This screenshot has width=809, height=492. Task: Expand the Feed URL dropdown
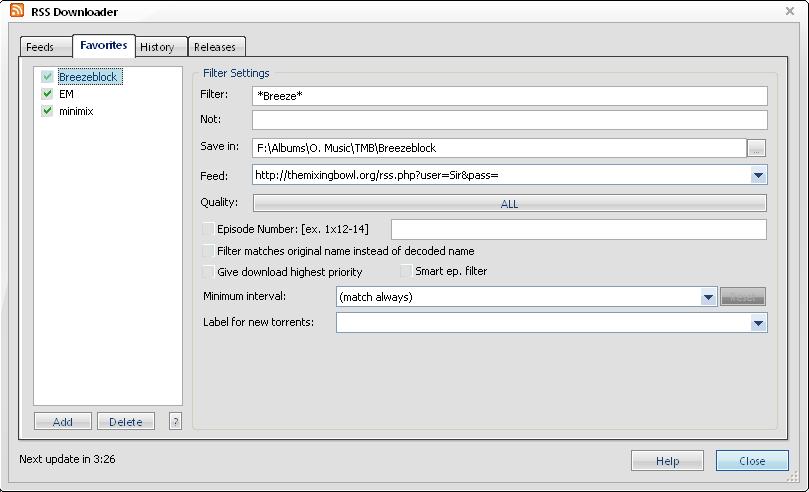pyautogui.click(x=758, y=175)
